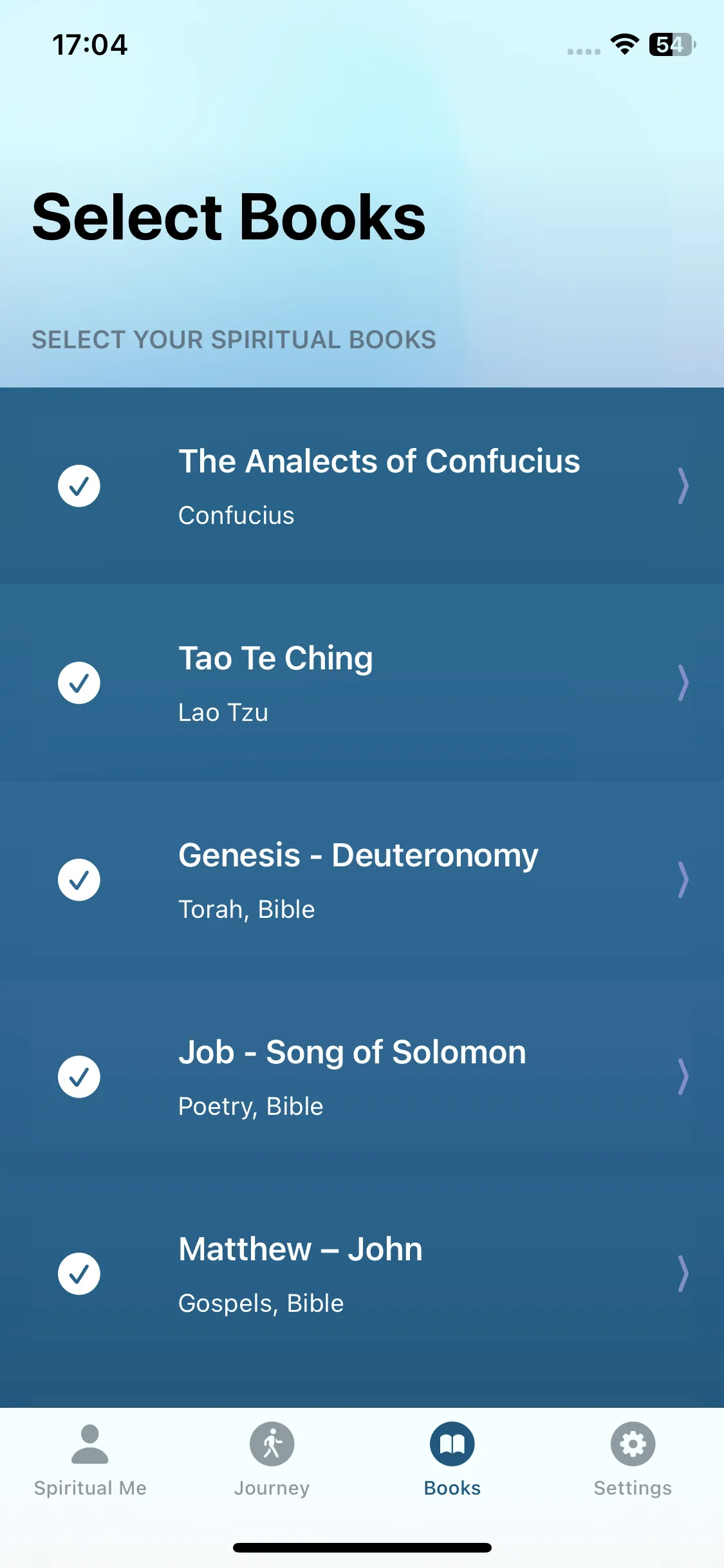Toggle the Matthew – John checkmark
Image resolution: width=724 pixels, height=1568 pixels.
point(79,1274)
